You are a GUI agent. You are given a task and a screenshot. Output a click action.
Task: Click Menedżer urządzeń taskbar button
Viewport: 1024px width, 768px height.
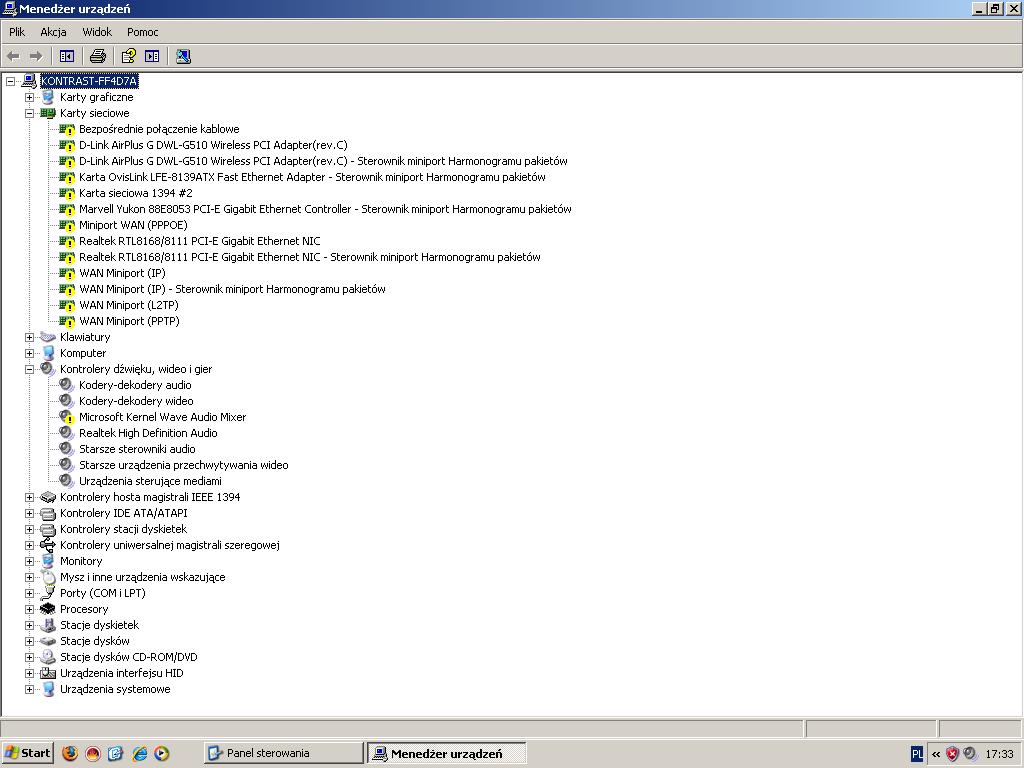(x=447, y=753)
